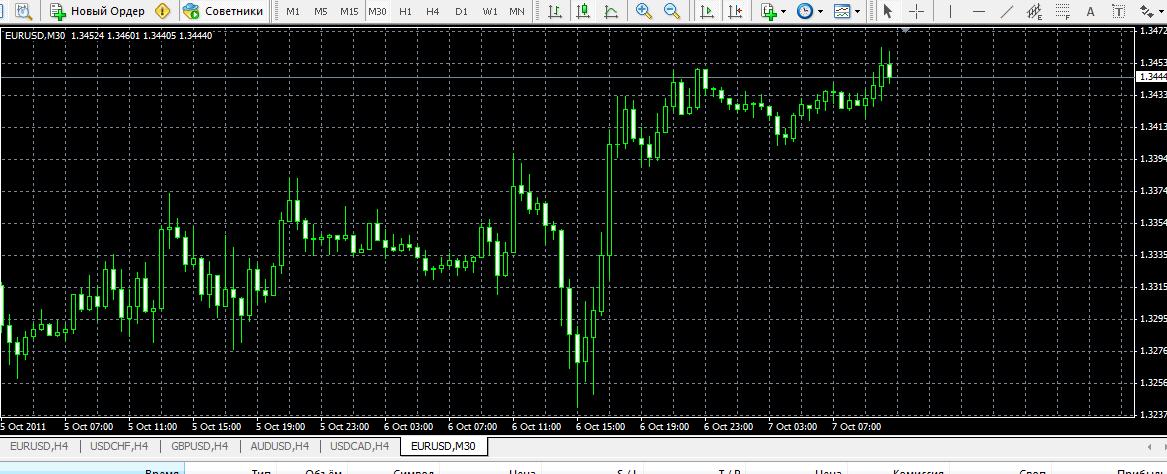Switch chart to M5 timeframe

pyautogui.click(x=321, y=12)
